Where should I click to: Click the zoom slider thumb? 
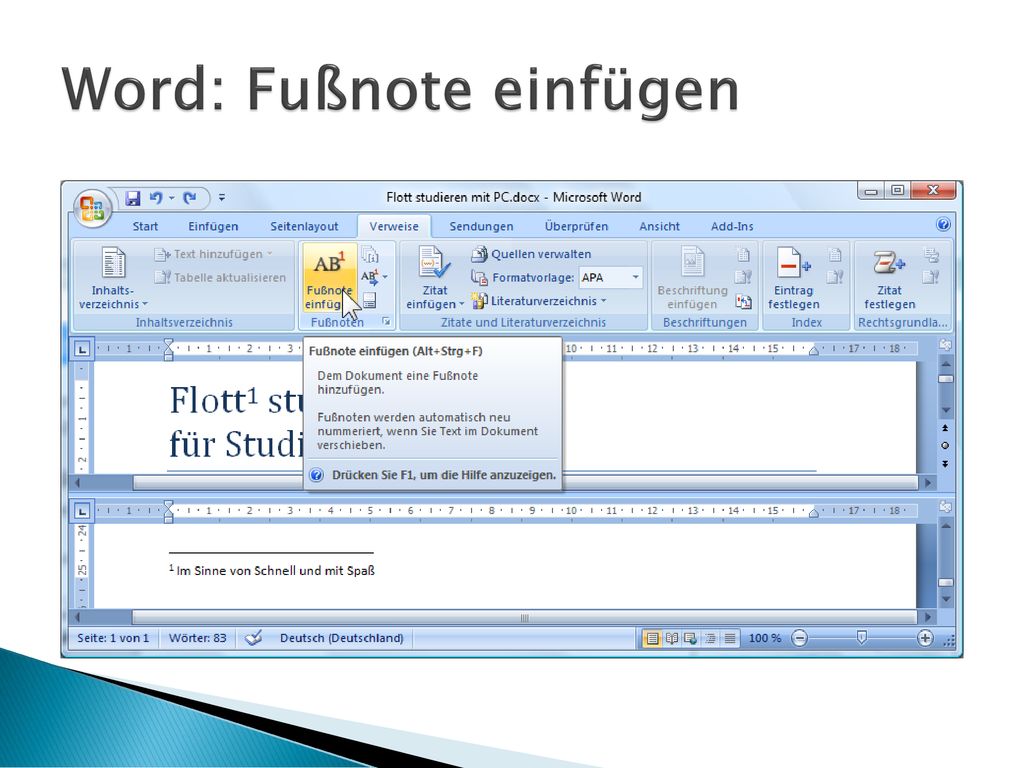point(861,637)
